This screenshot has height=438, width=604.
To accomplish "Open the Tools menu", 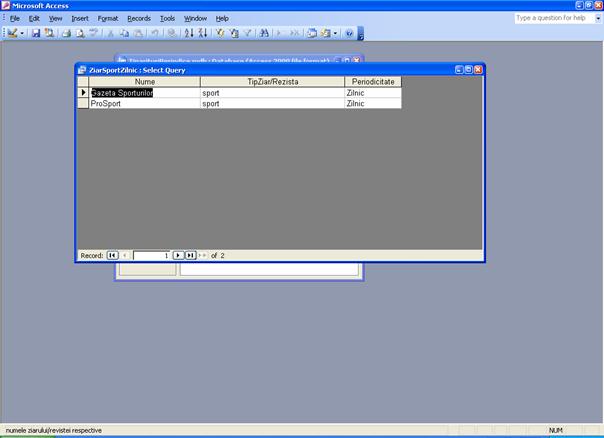I will coord(167,18).
